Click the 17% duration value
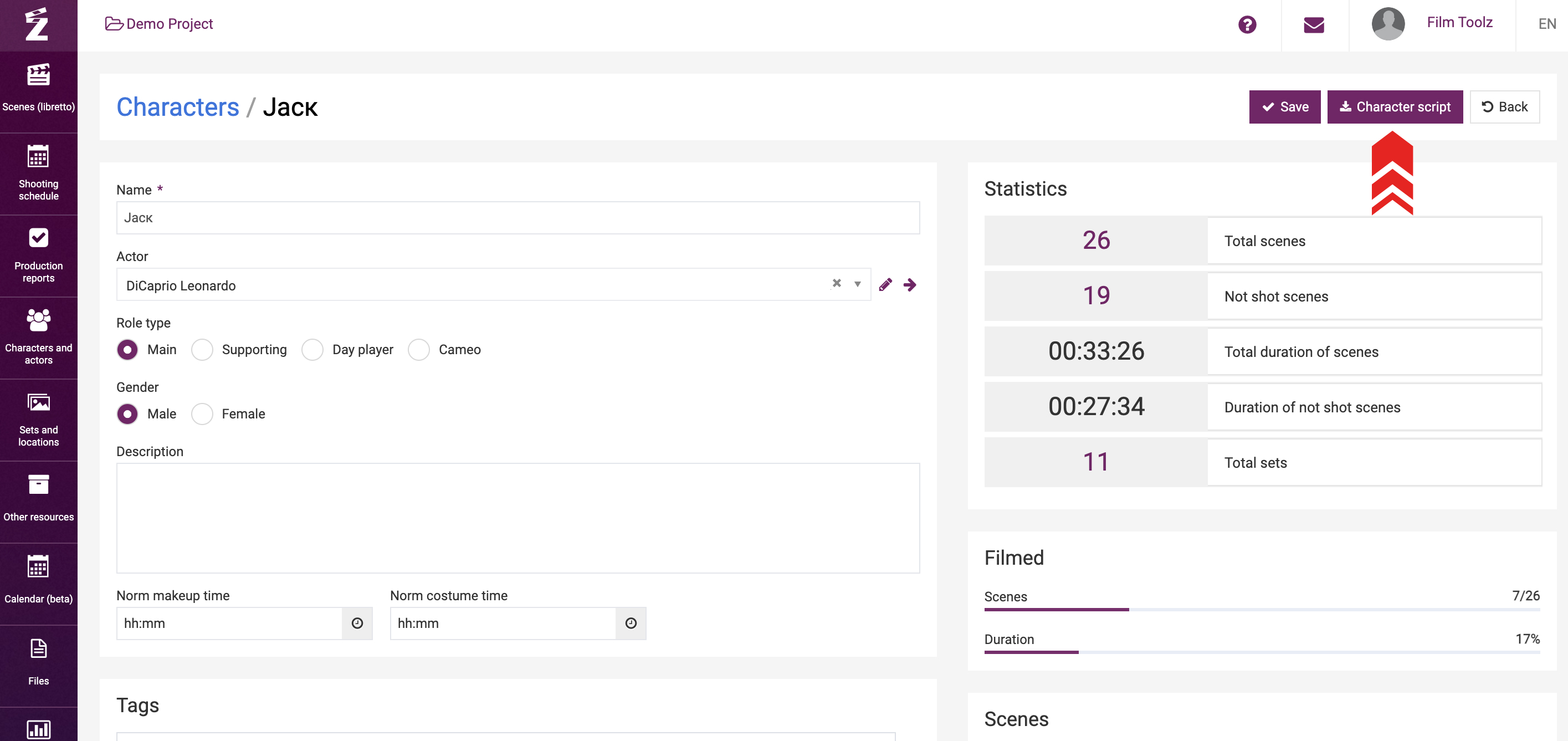This screenshot has width=1568, height=741. point(1527,638)
